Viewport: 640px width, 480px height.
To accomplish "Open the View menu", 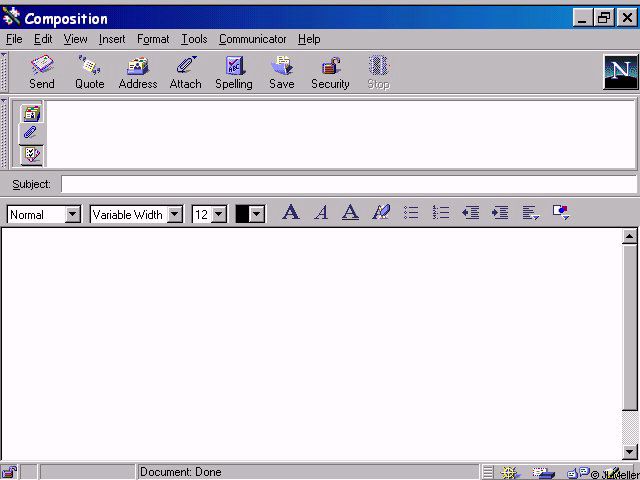I will point(75,39).
